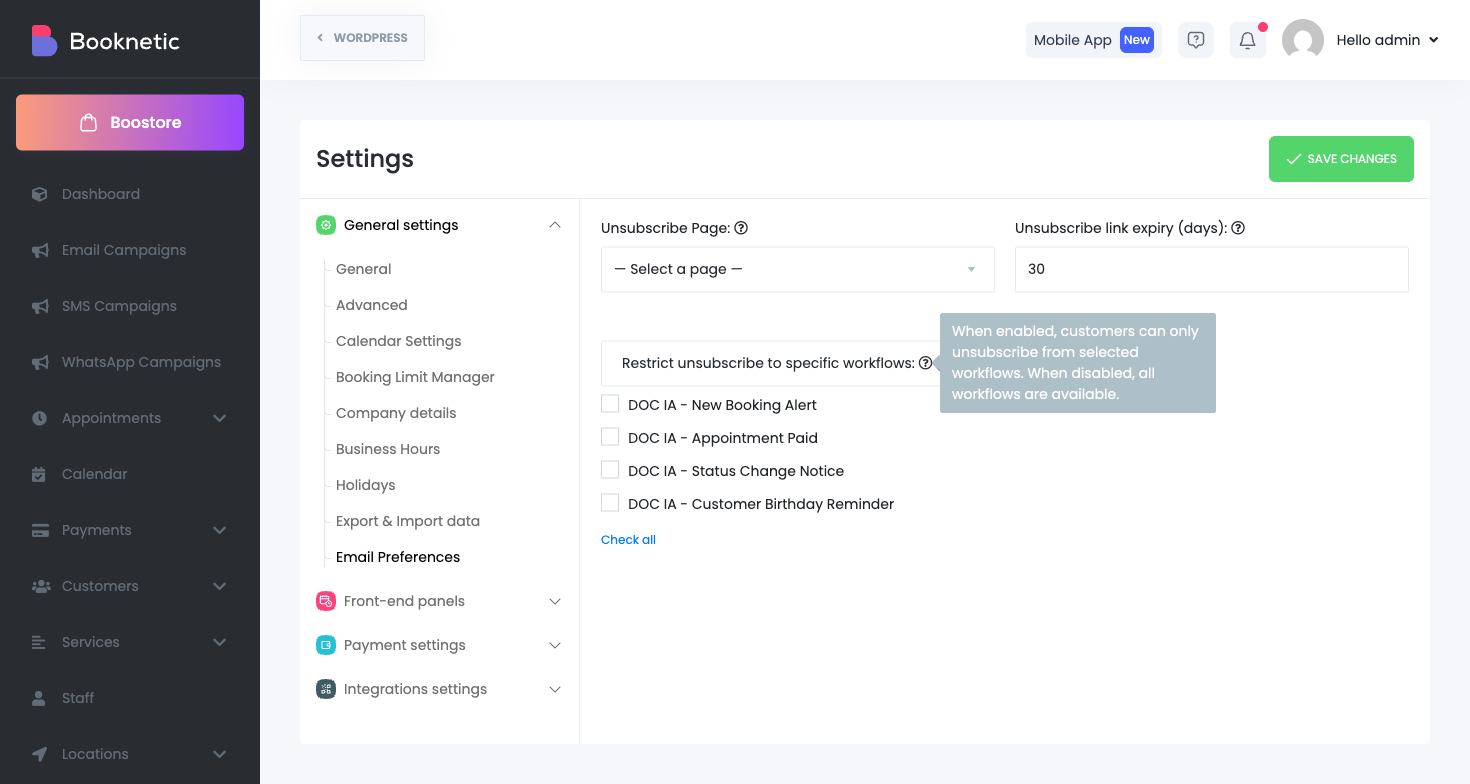Click the Save Changes button
This screenshot has height=784, width=1470.
[1340, 159]
